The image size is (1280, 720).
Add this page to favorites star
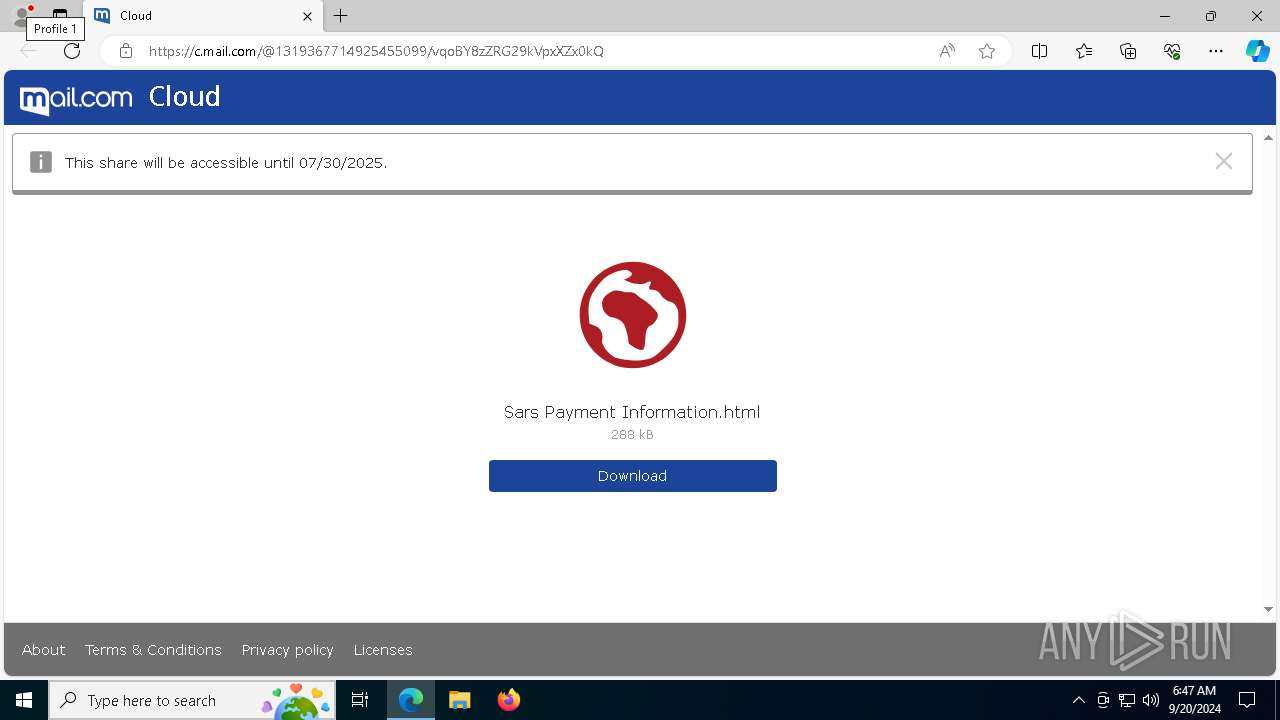(x=987, y=51)
